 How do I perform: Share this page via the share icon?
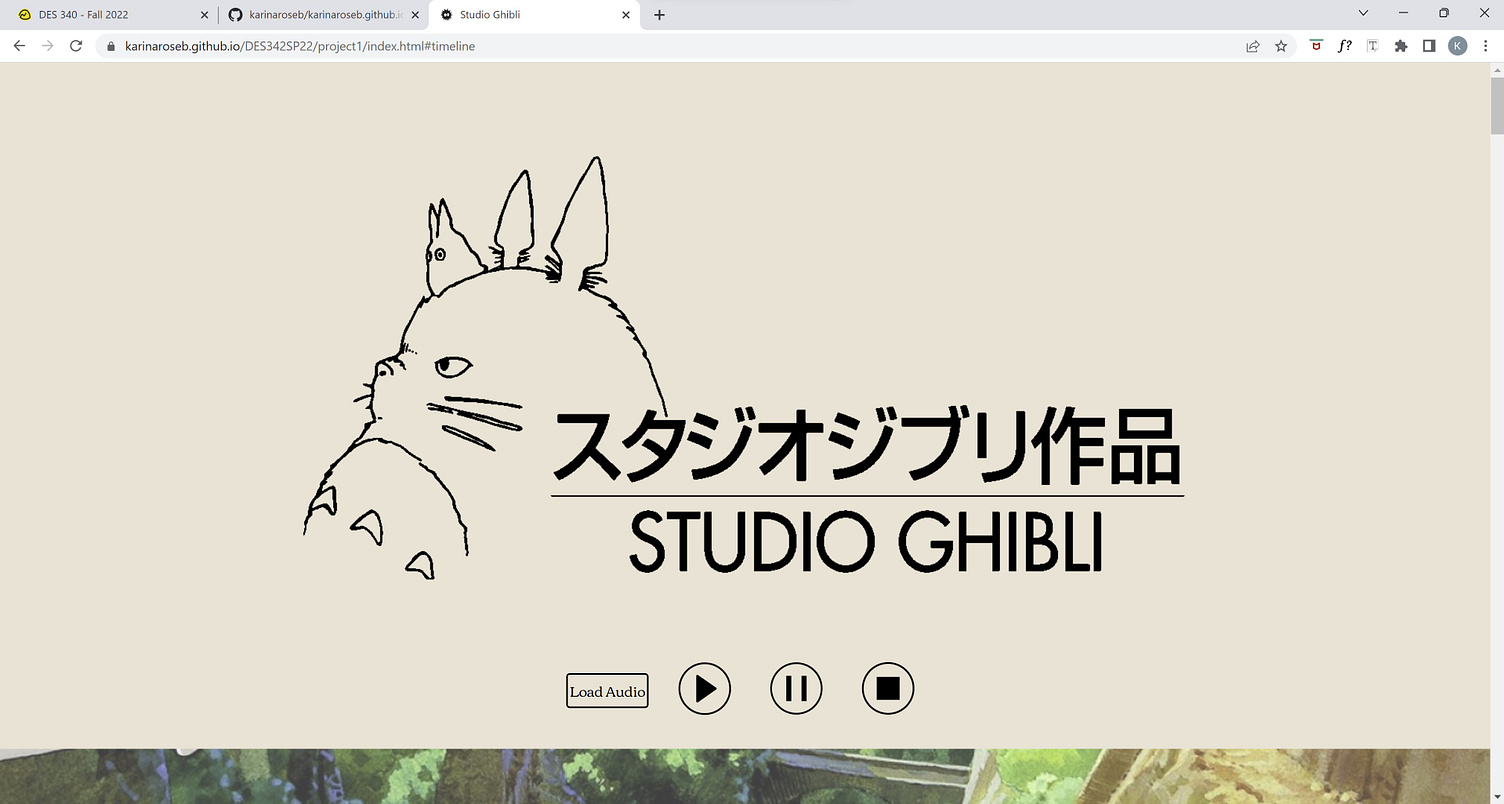1252,46
